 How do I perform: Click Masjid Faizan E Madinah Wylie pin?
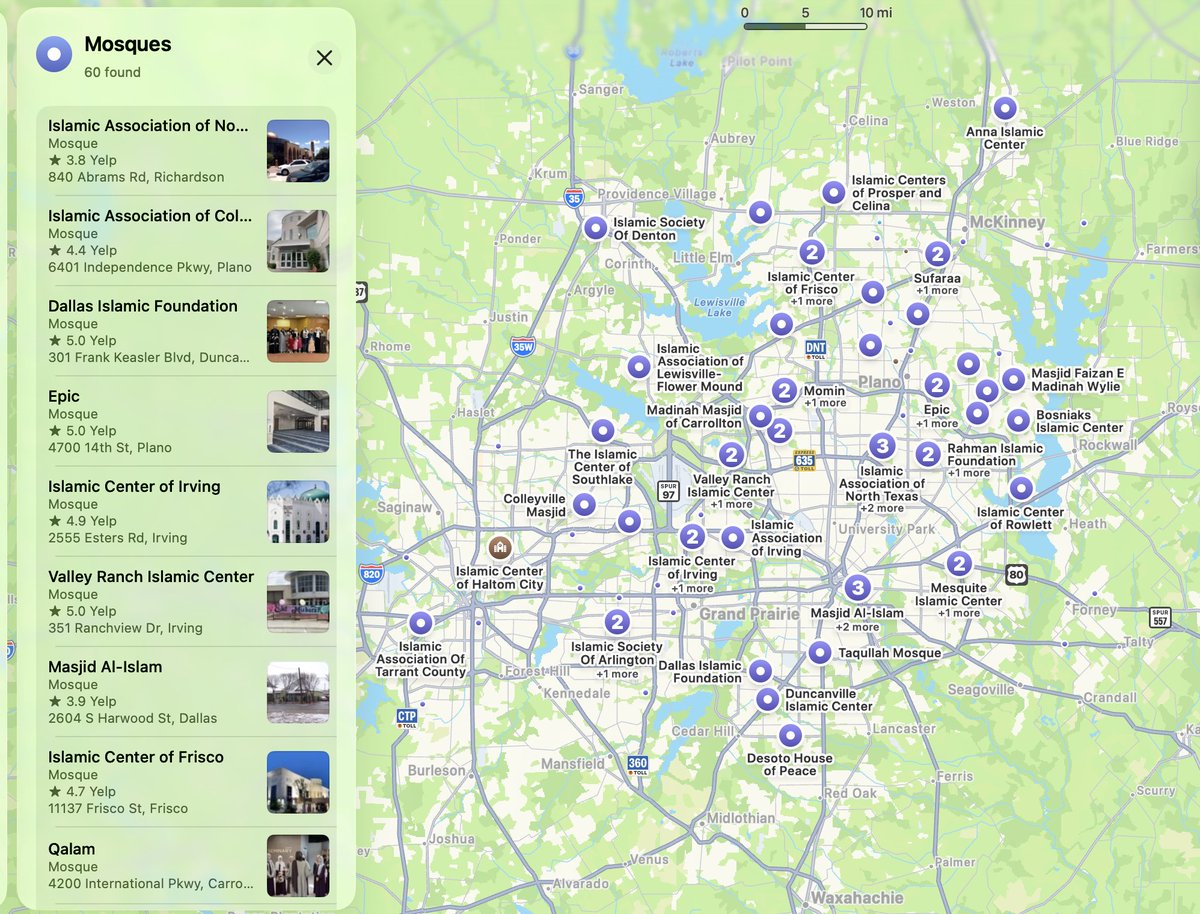pyautogui.click(x=1013, y=379)
